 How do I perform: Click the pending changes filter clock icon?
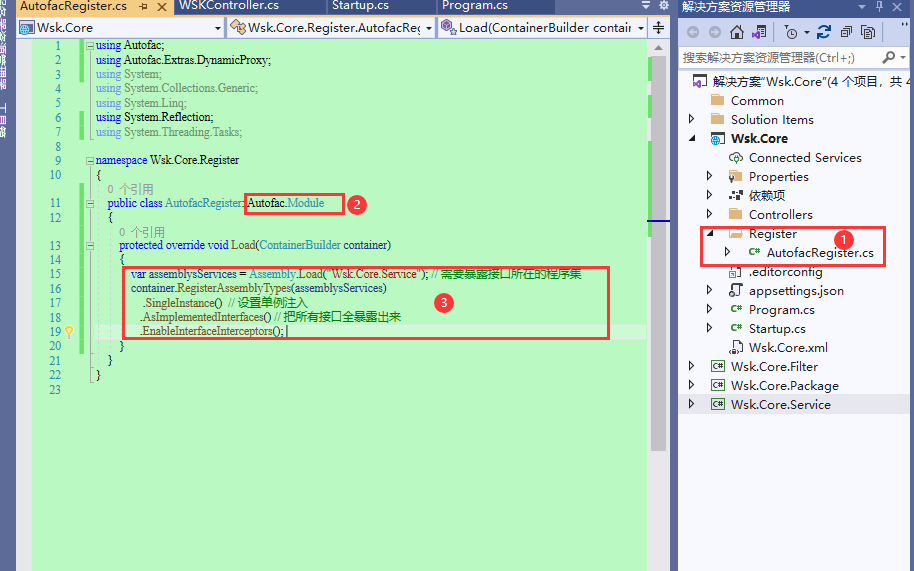point(790,32)
